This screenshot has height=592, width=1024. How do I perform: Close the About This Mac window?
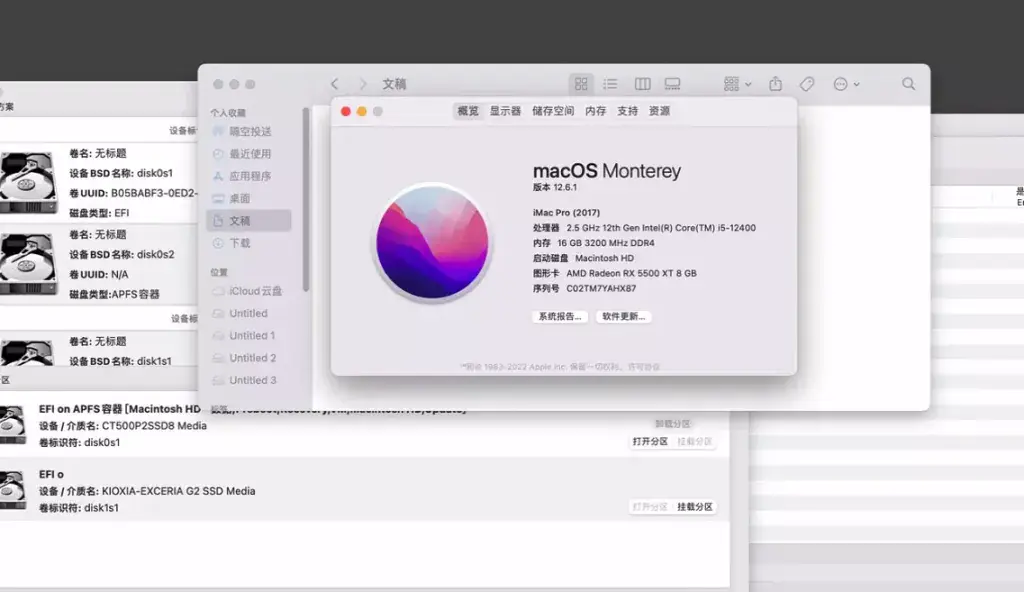click(345, 111)
